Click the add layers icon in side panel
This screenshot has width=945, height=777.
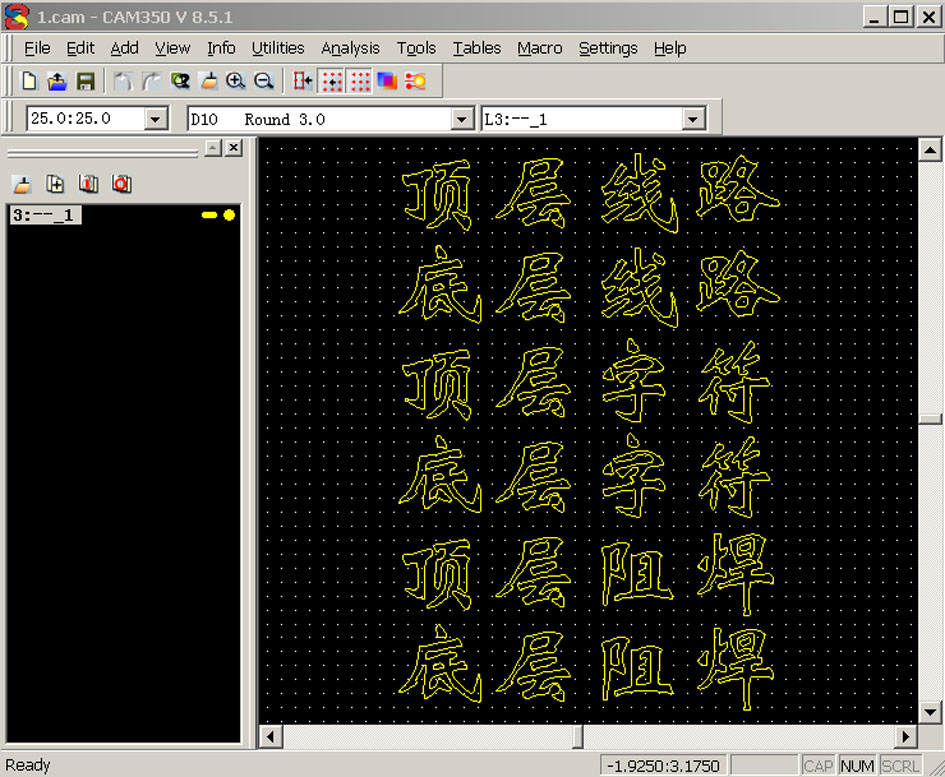56,184
